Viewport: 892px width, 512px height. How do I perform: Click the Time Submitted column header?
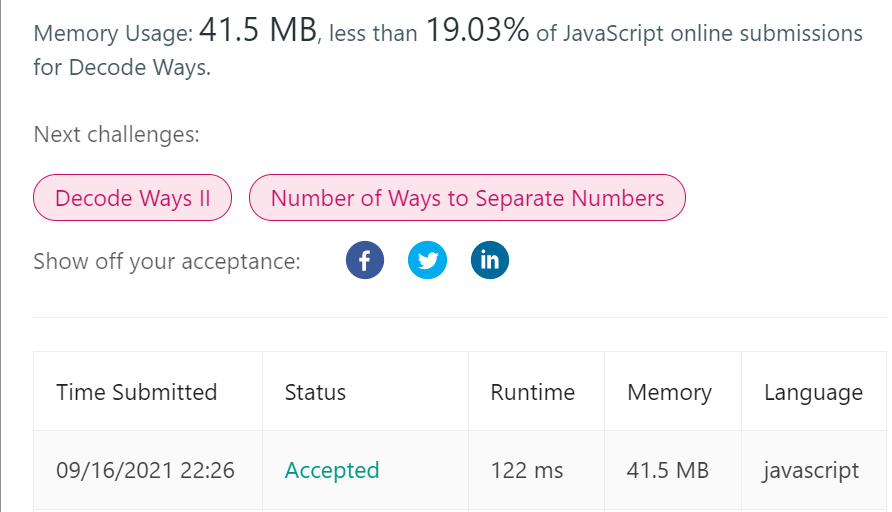tap(136, 392)
